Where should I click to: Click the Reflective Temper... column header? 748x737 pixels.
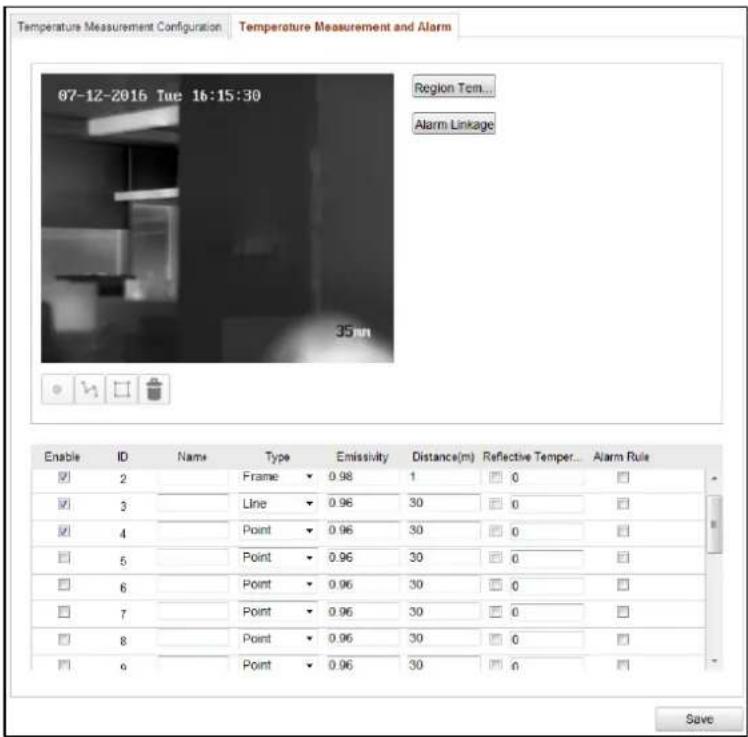click(532, 457)
